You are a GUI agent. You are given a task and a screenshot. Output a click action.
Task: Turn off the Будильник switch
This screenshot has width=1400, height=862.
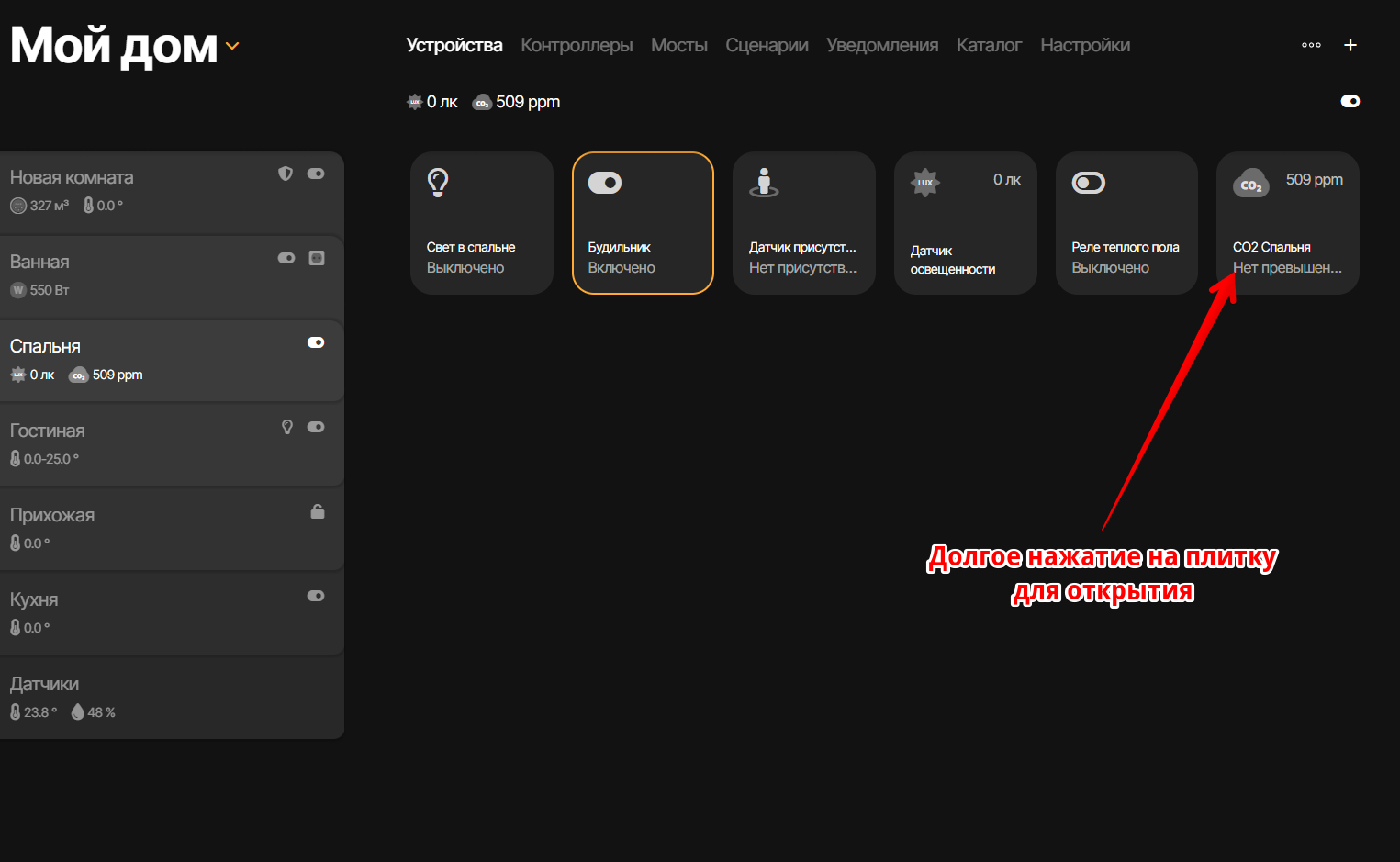[605, 183]
